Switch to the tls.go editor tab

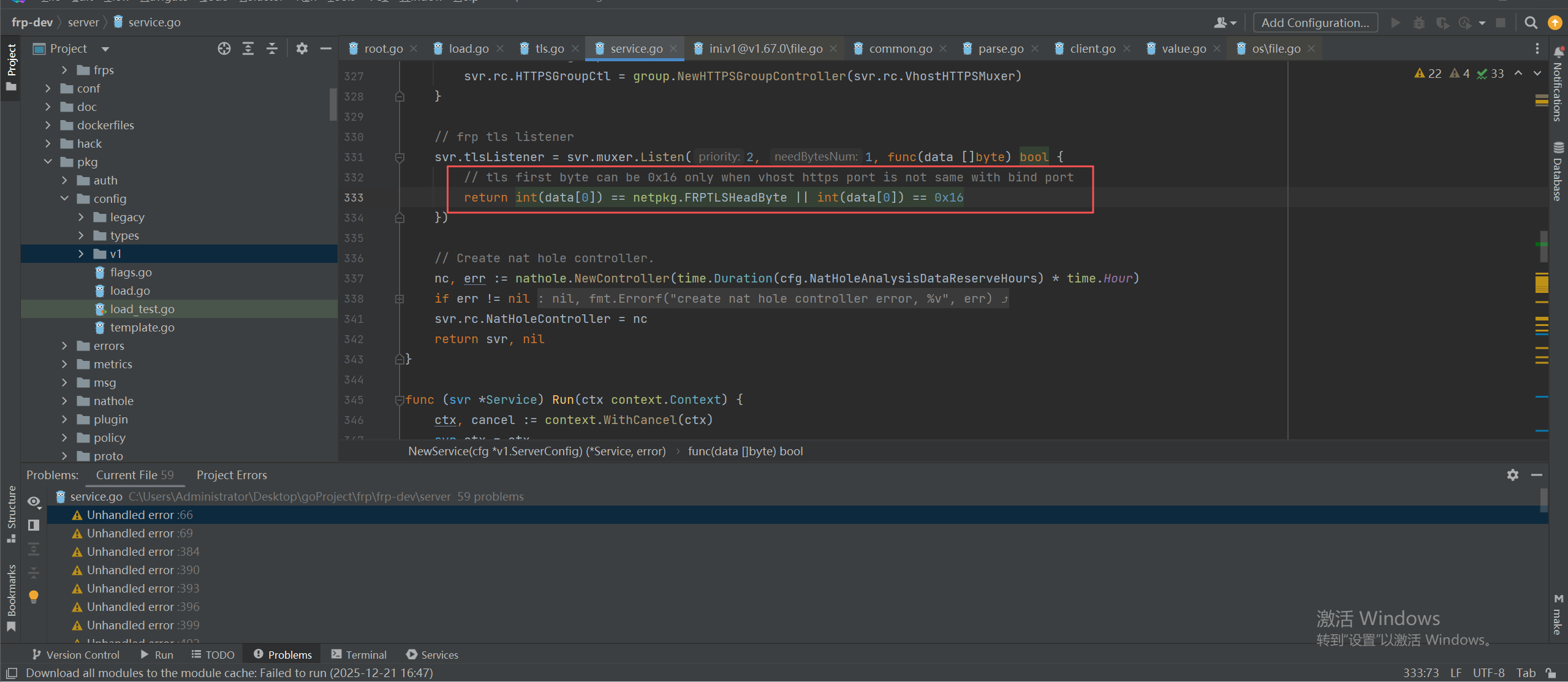point(549,48)
